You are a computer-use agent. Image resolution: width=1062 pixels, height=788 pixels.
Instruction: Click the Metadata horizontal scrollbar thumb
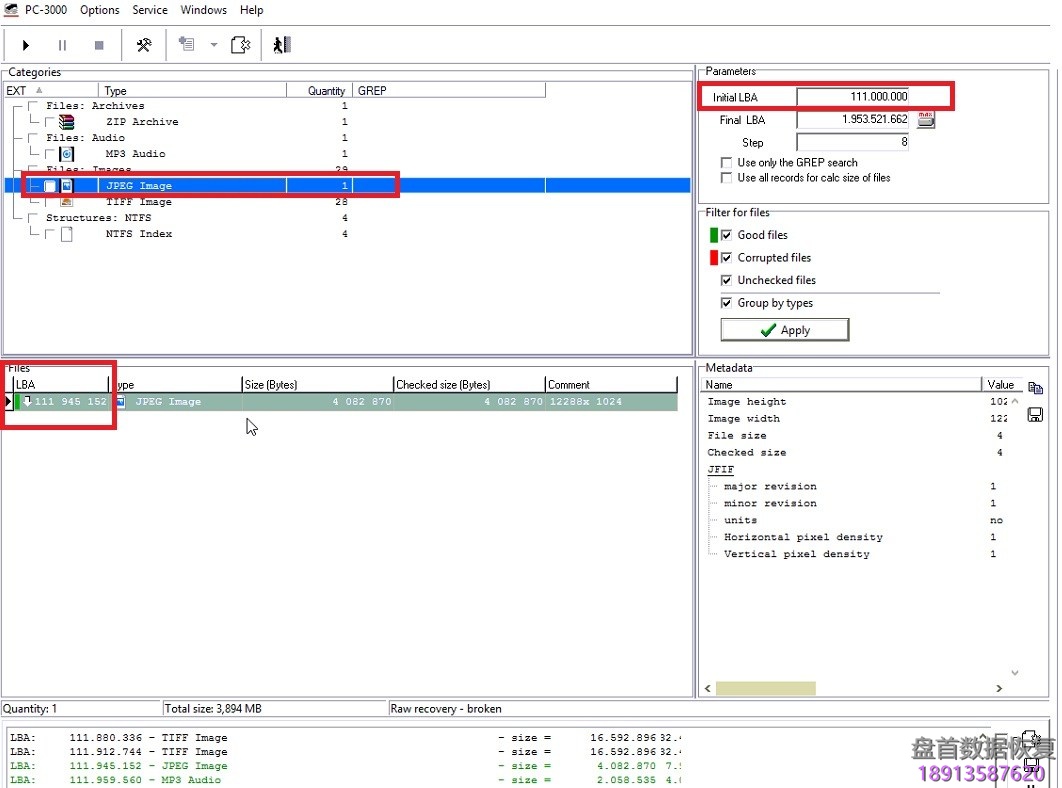(x=765, y=688)
